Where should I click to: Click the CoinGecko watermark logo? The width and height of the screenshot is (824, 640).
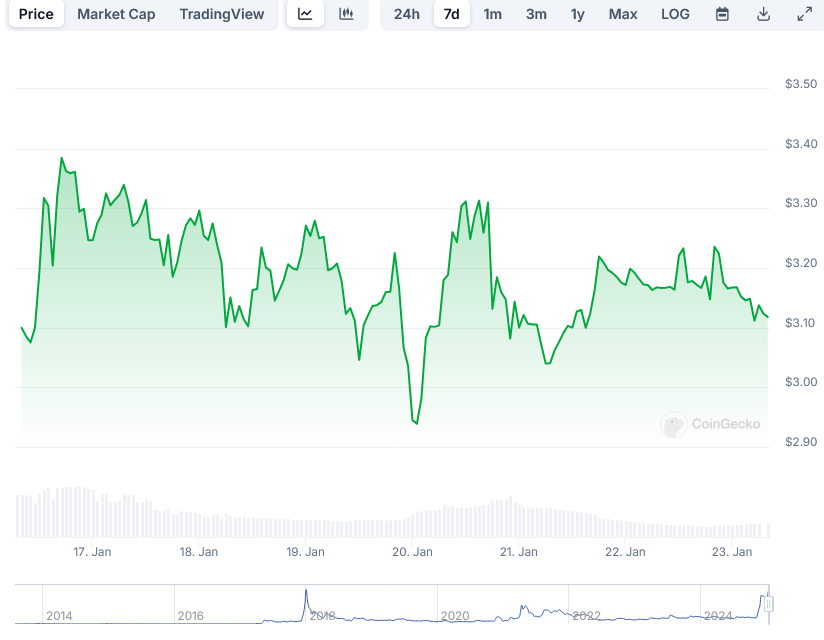click(x=711, y=424)
